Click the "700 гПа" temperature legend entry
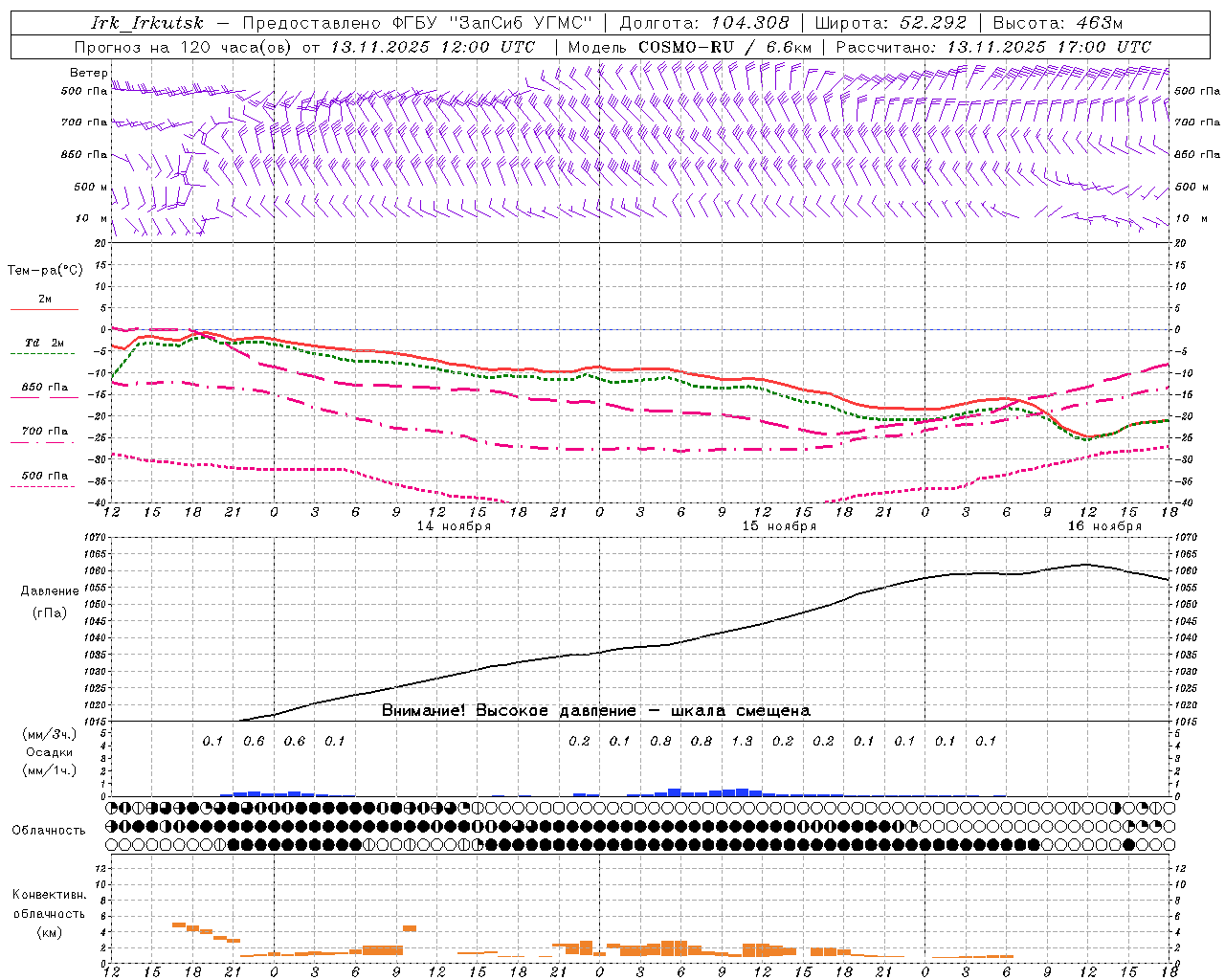Image resolution: width=1225 pixels, height=980 pixels. 44,432
